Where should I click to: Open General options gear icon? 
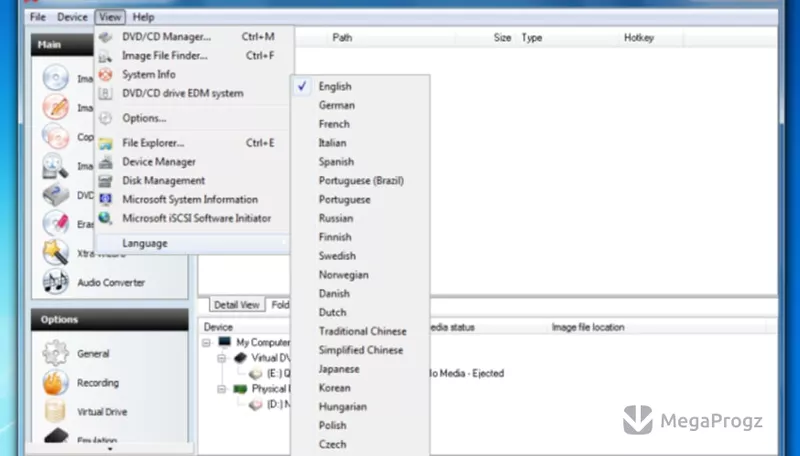[56, 353]
